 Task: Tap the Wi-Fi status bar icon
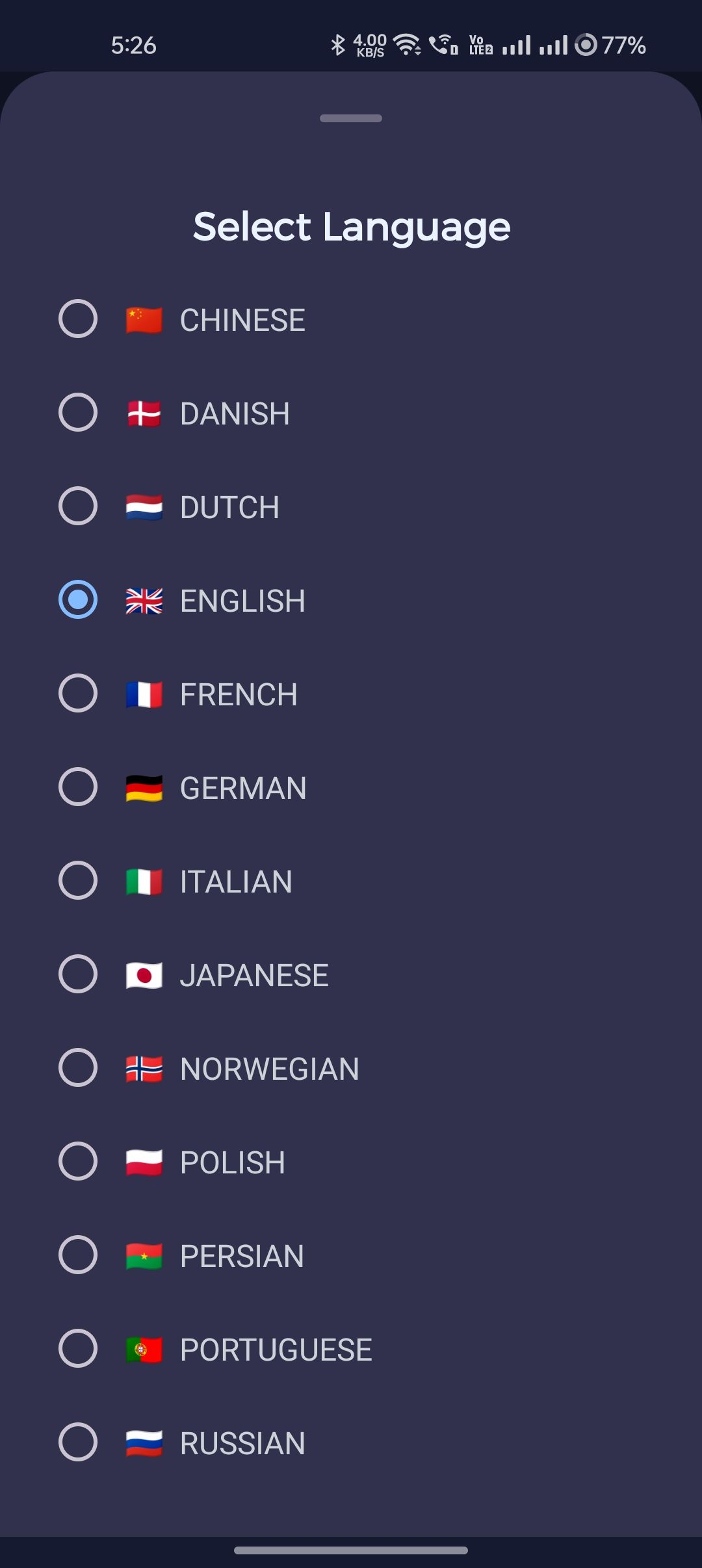[407, 45]
